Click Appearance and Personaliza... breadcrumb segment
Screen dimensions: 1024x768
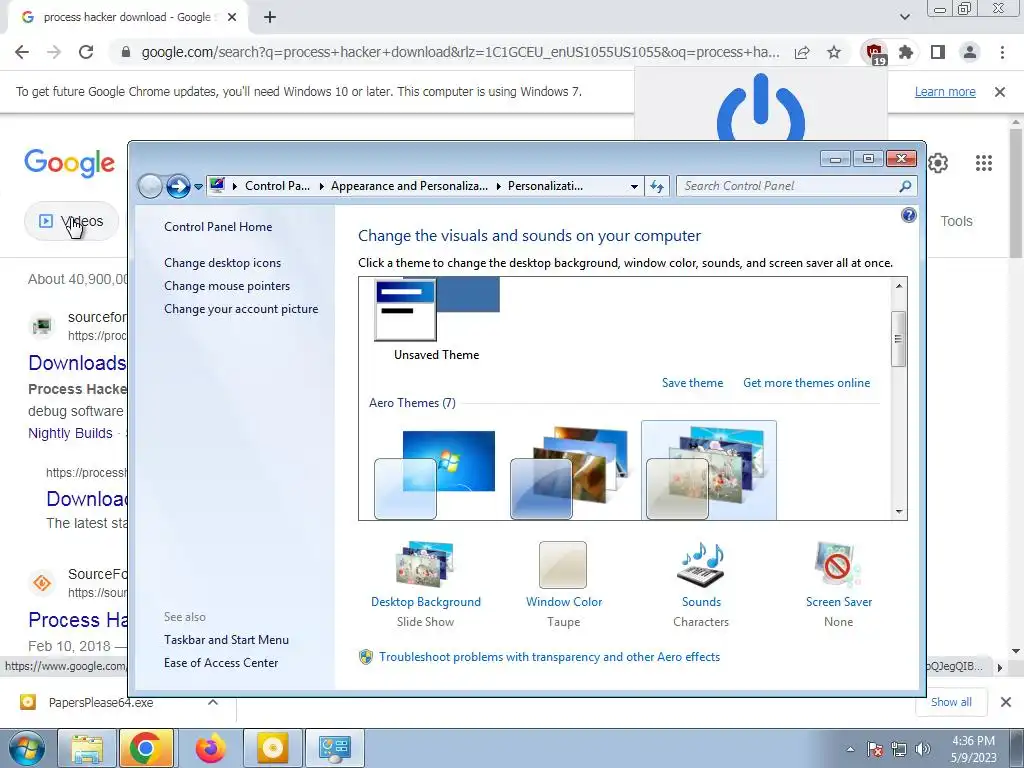(x=409, y=185)
